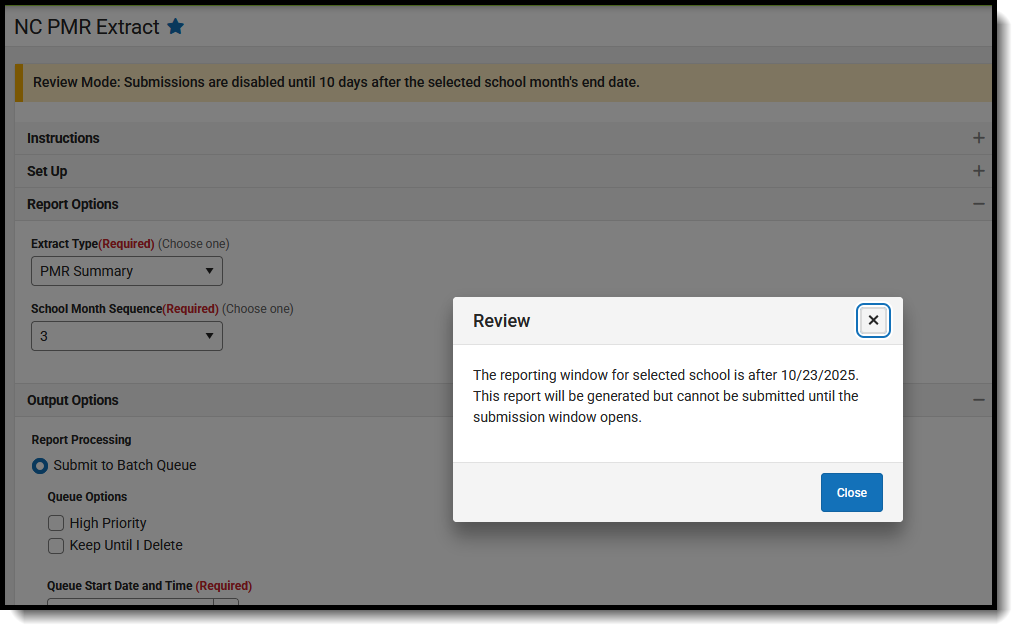Enable the High Priority checkbox
The height and width of the screenshot is (635, 1022).
click(x=56, y=523)
